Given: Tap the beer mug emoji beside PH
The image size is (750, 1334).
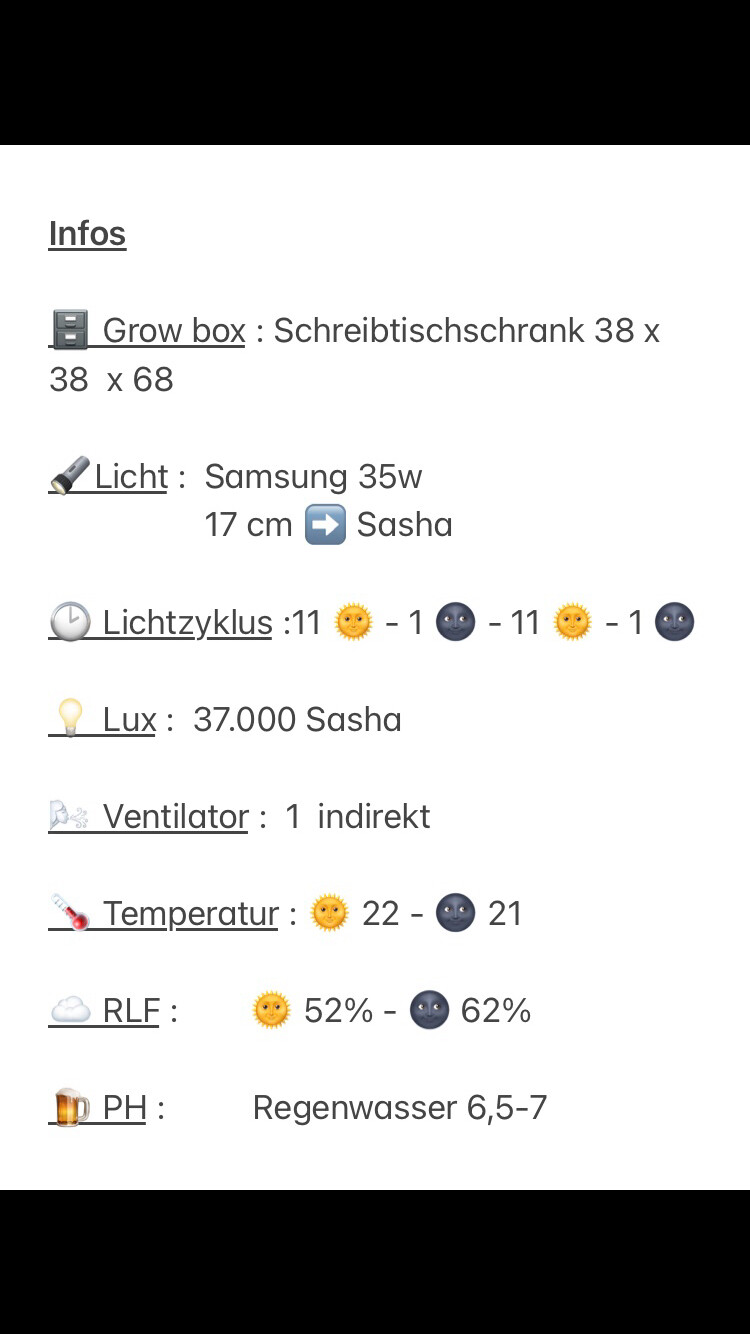Looking at the screenshot, I should [x=70, y=1108].
